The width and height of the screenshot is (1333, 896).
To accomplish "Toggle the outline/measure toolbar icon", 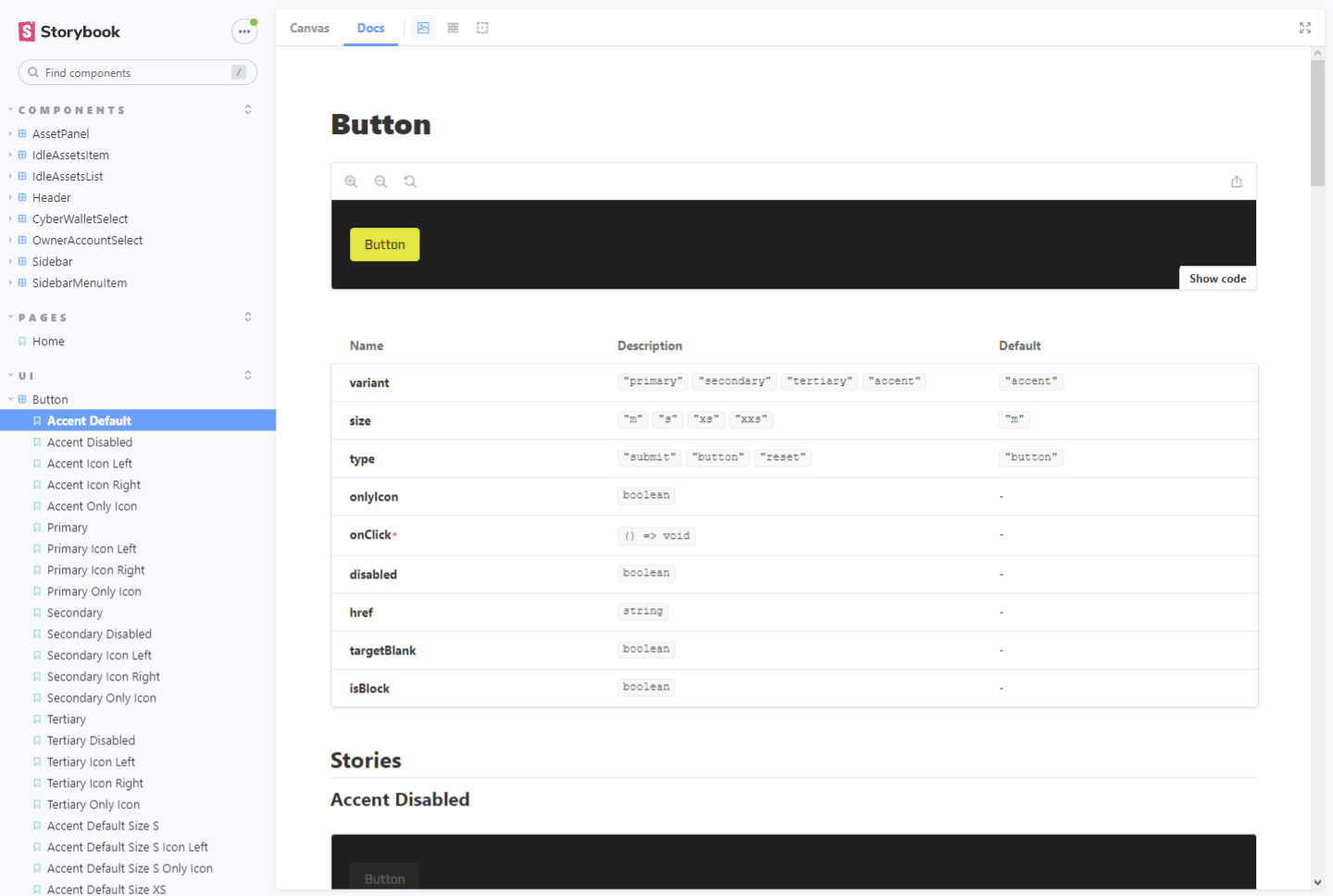I will pos(482,28).
